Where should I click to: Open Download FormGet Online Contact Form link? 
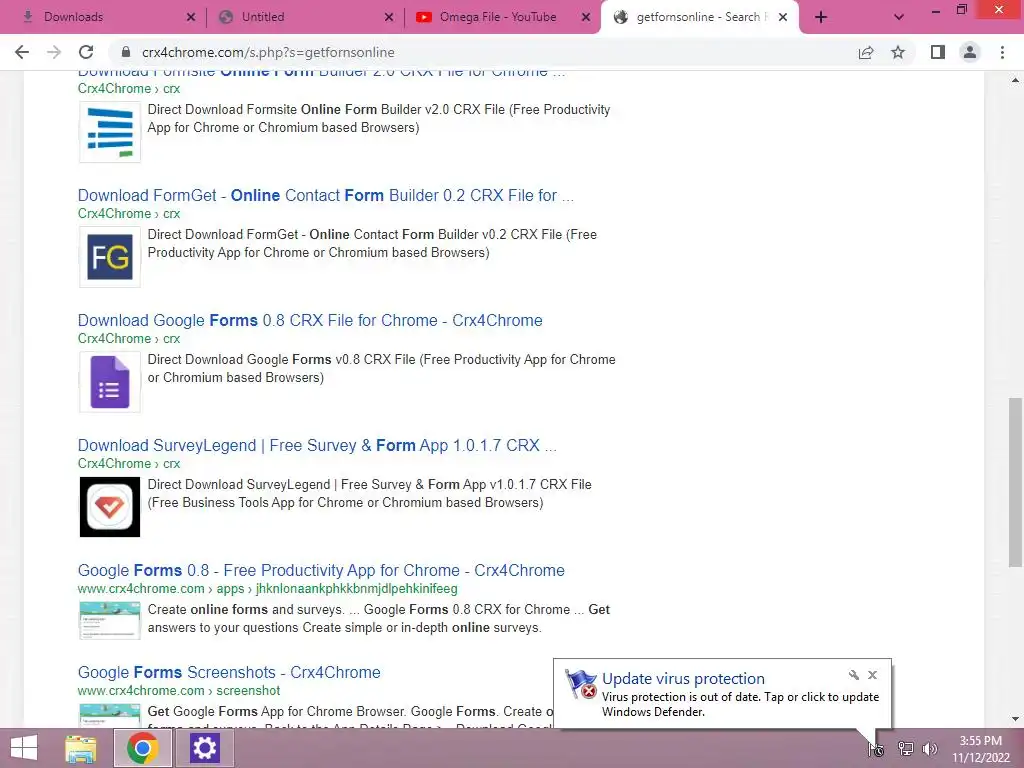(325, 195)
